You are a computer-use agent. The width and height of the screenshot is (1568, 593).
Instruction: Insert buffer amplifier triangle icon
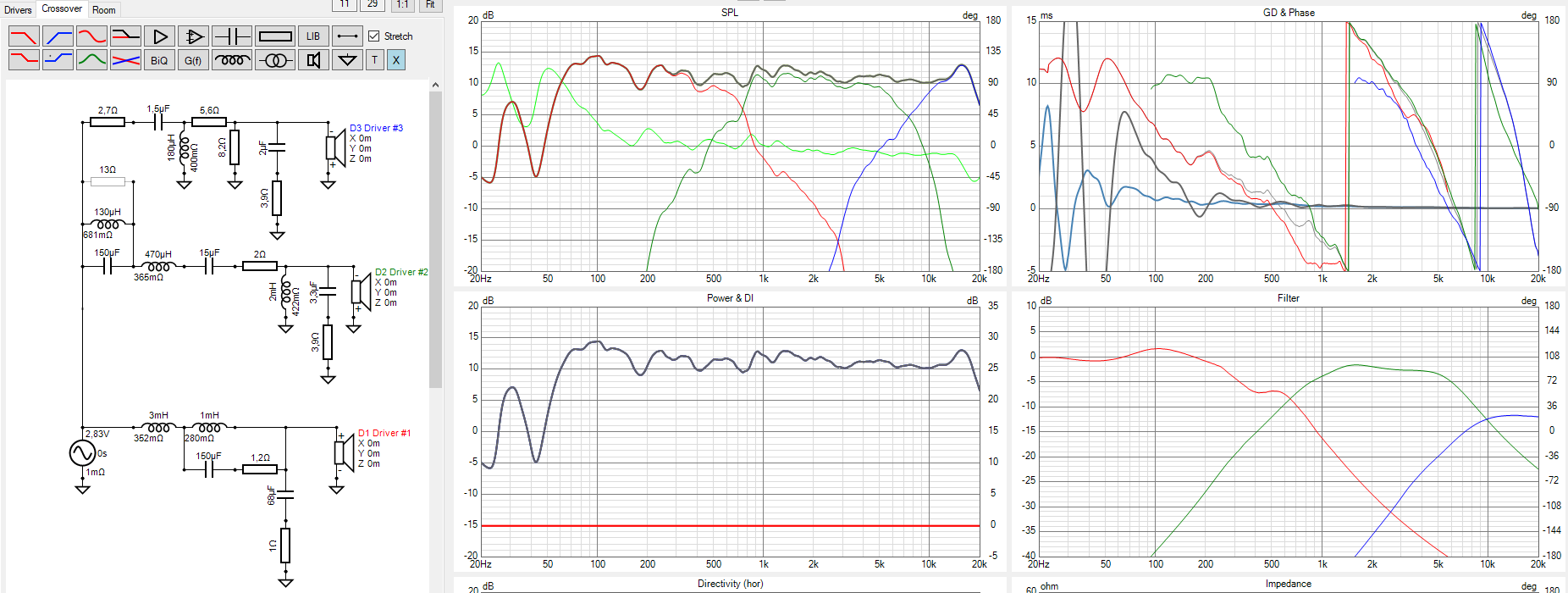[x=159, y=36]
